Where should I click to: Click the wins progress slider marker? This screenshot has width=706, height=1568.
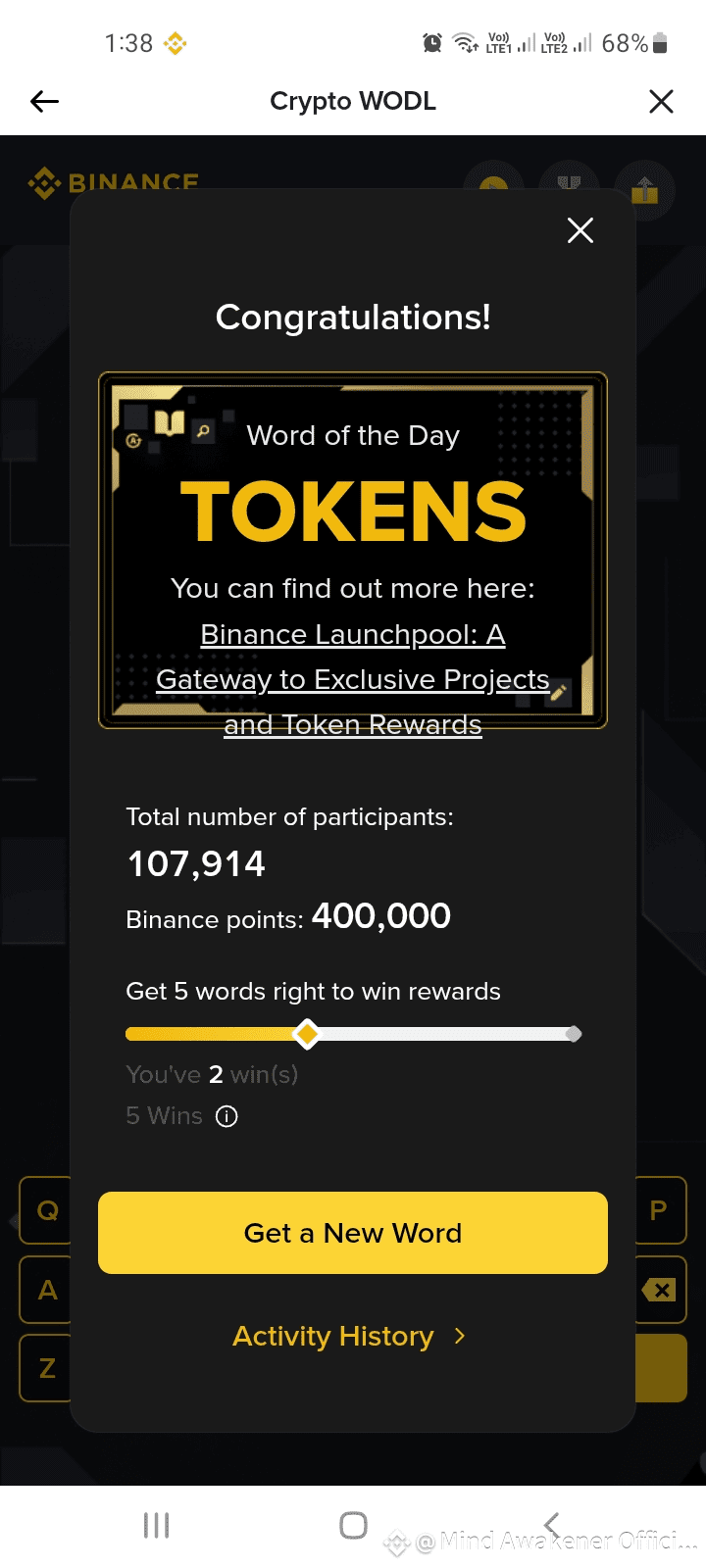point(307,1034)
